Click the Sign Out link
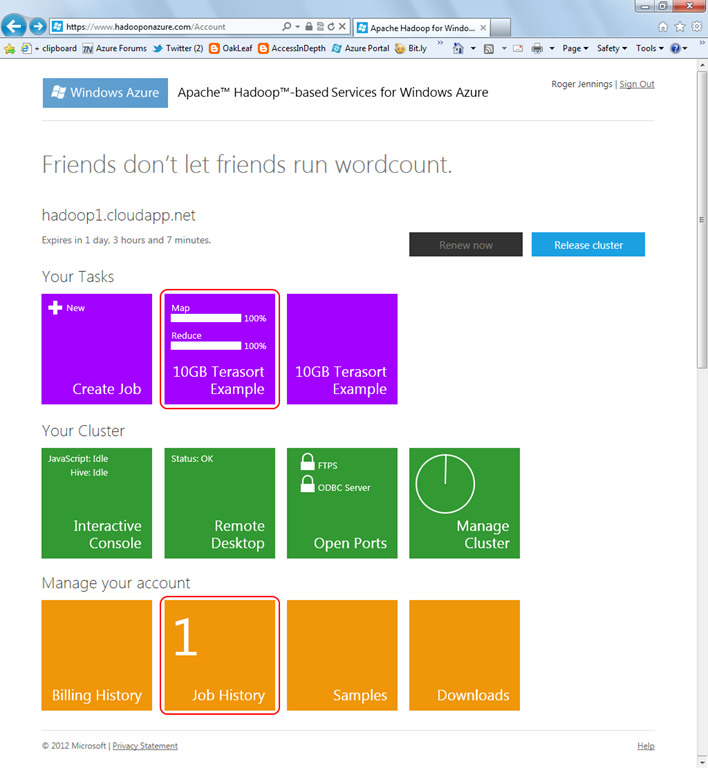 637,84
